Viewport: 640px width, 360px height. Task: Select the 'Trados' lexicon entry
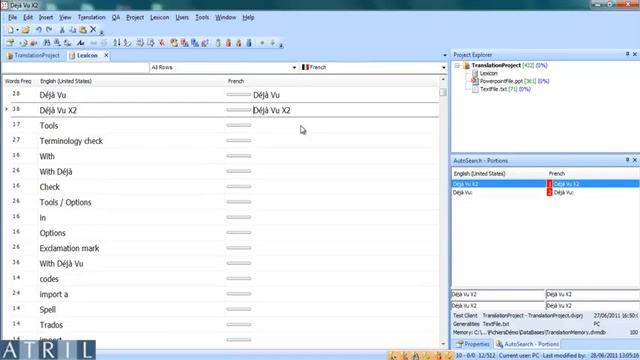pyautogui.click(x=51, y=325)
